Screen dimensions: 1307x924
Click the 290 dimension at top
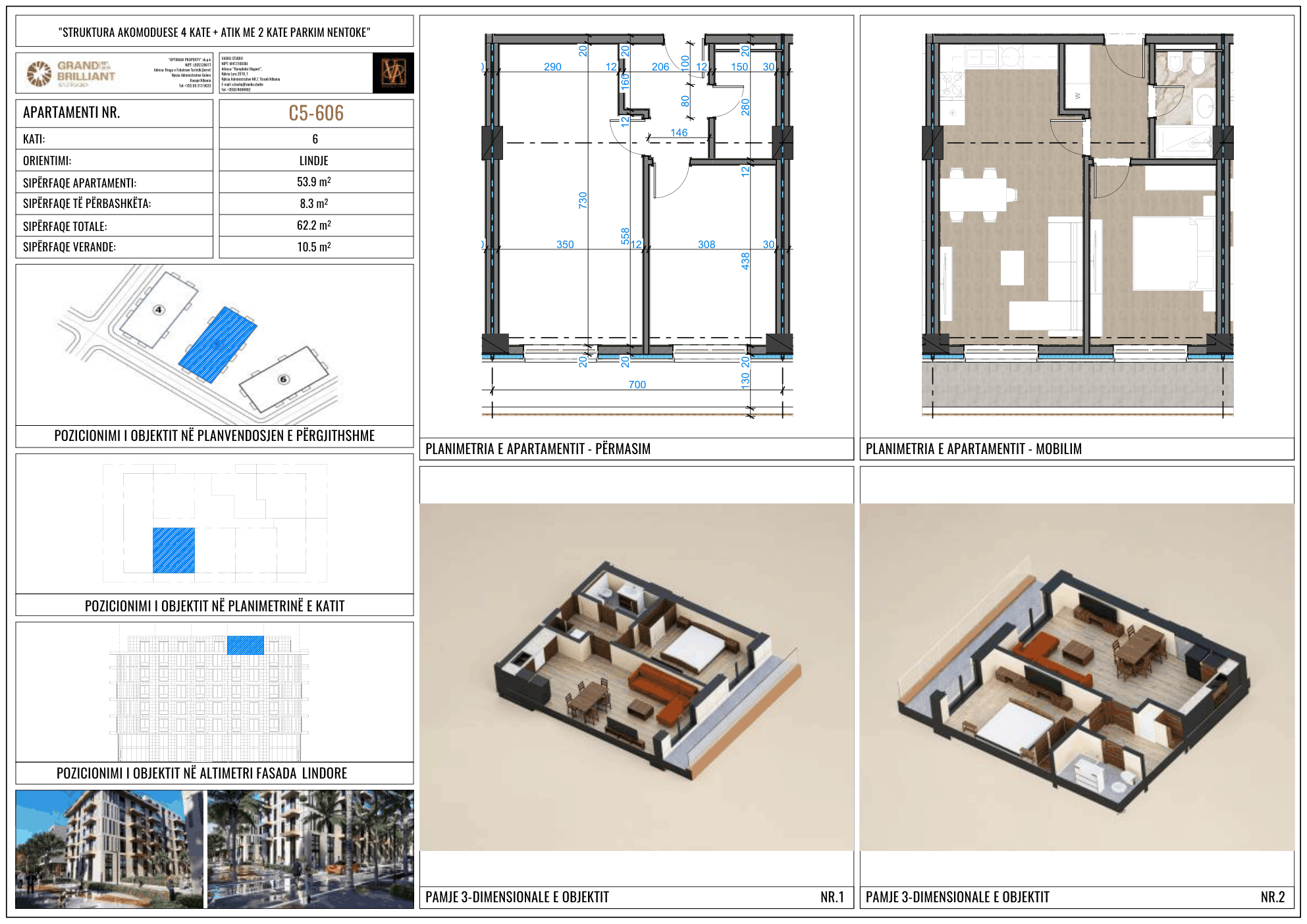[x=552, y=67]
